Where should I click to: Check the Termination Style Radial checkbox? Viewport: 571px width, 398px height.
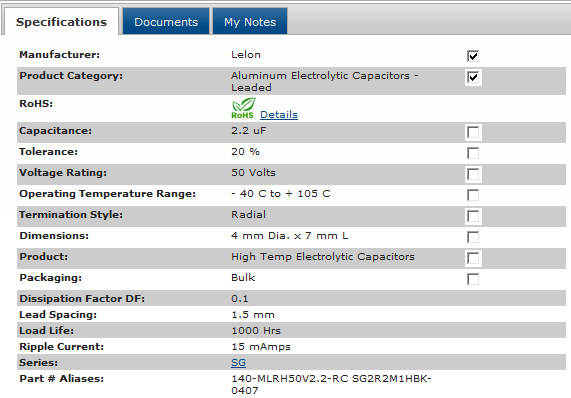[473, 216]
